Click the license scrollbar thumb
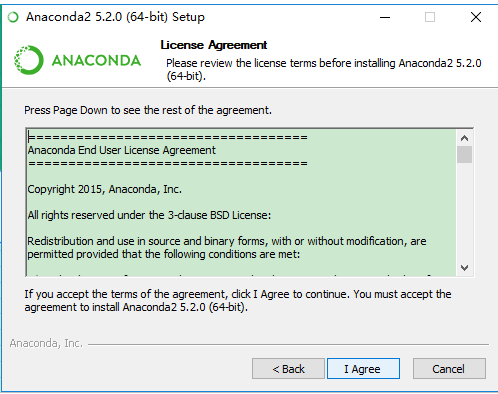The height and width of the screenshot is (394, 498). point(464,154)
